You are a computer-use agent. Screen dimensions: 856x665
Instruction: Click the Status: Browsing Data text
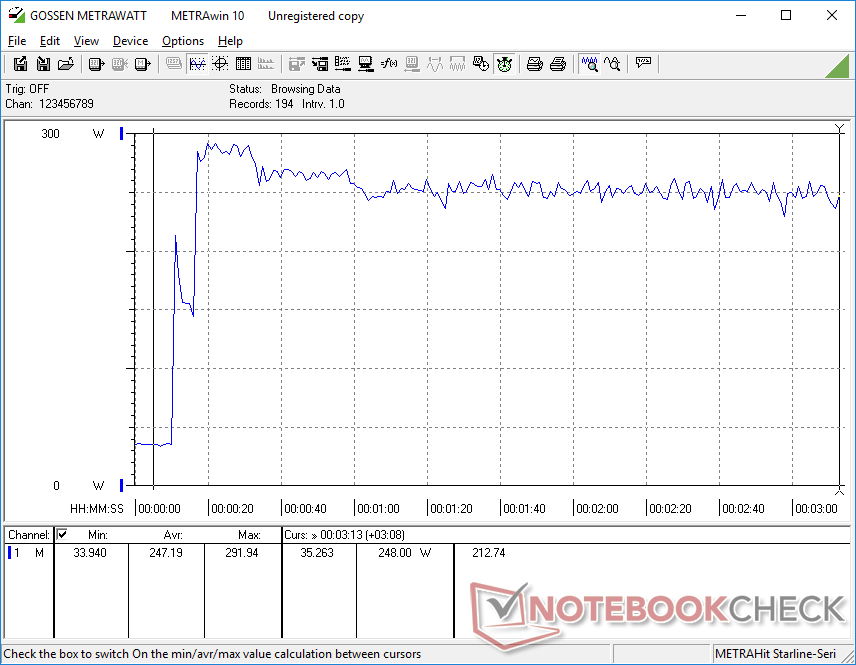pos(285,88)
